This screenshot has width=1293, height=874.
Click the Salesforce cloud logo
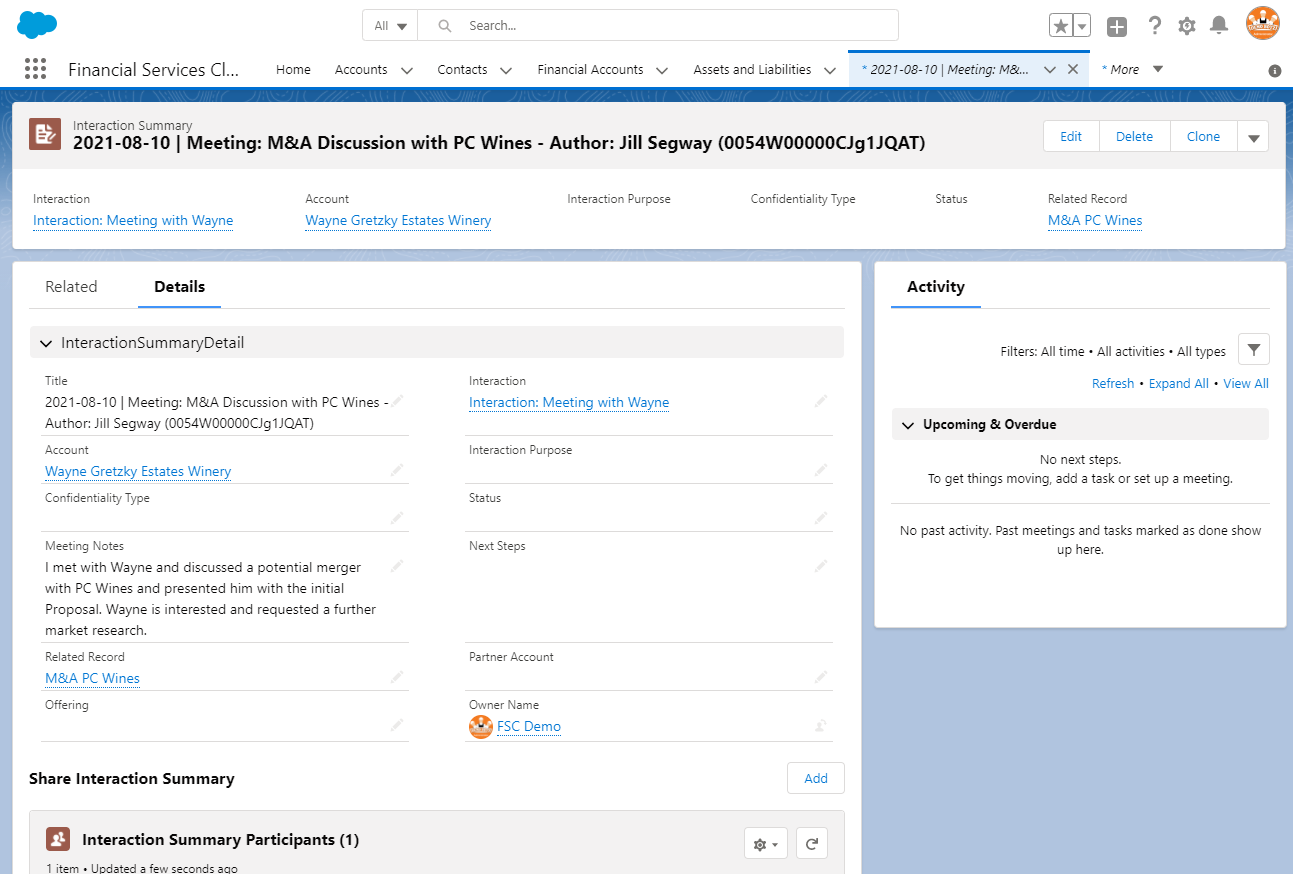pyautogui.click(x=37, y=24)
